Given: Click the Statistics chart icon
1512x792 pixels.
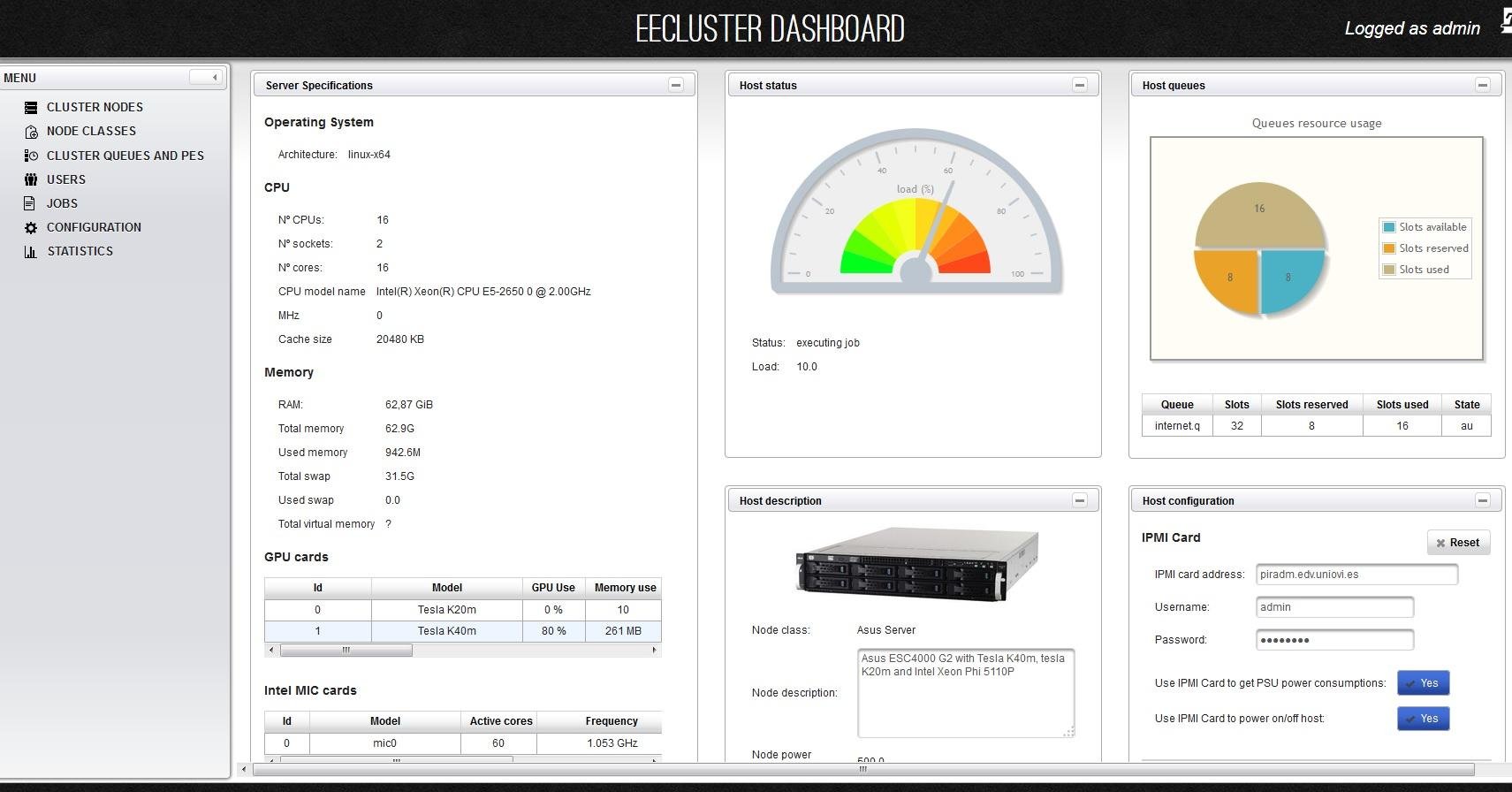Looking at the screenshot, I should [31, 252].
